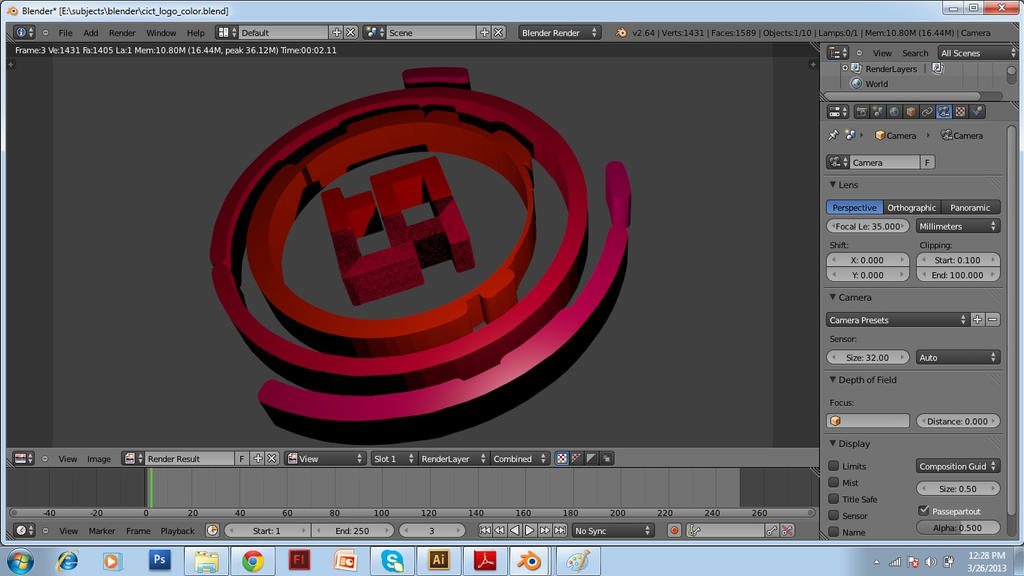This screenshot has width=1024, height=576.
Task: Launch Adobe Illustrator from the taskbar
Action: pyautogui.click(x=439, y=560)
